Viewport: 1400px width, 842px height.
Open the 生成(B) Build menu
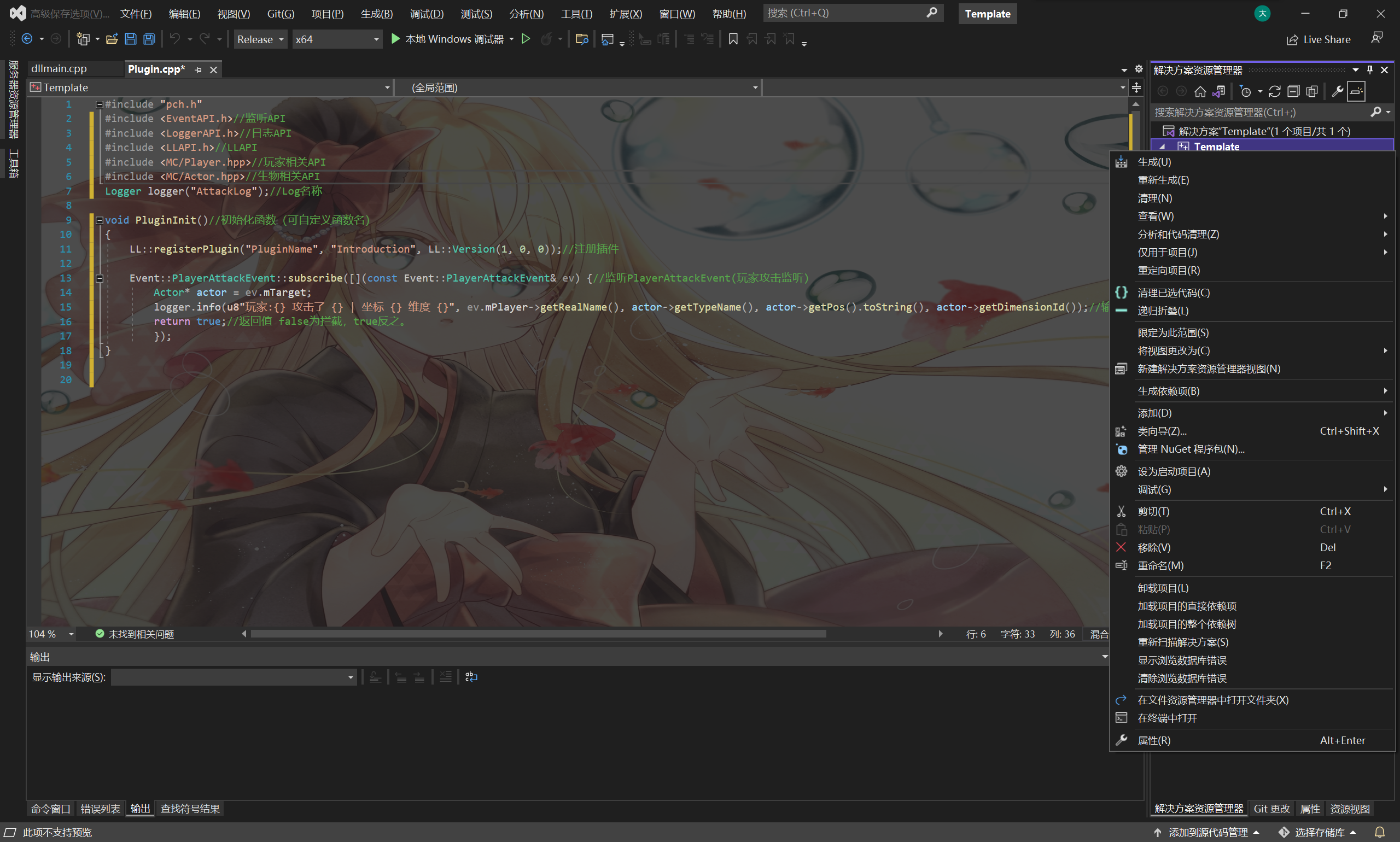pos(376,14)
